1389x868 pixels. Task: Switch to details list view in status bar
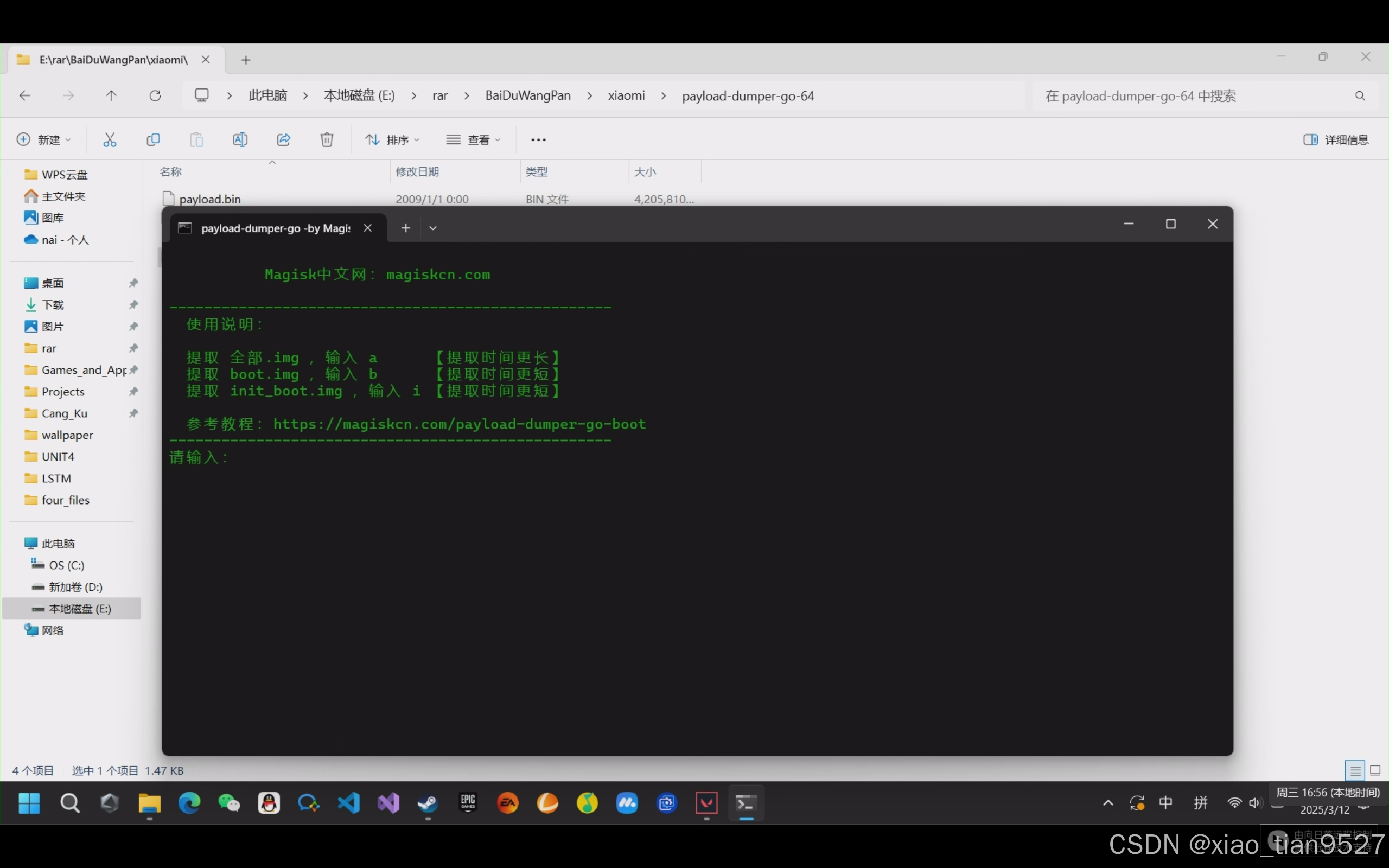click(x=1355, y=770)
